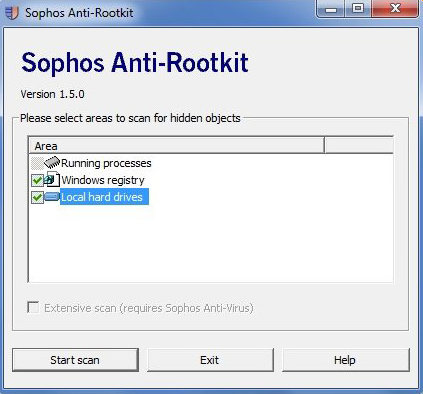Toggle the Running processes checkbox

click(x=37, y=163)
